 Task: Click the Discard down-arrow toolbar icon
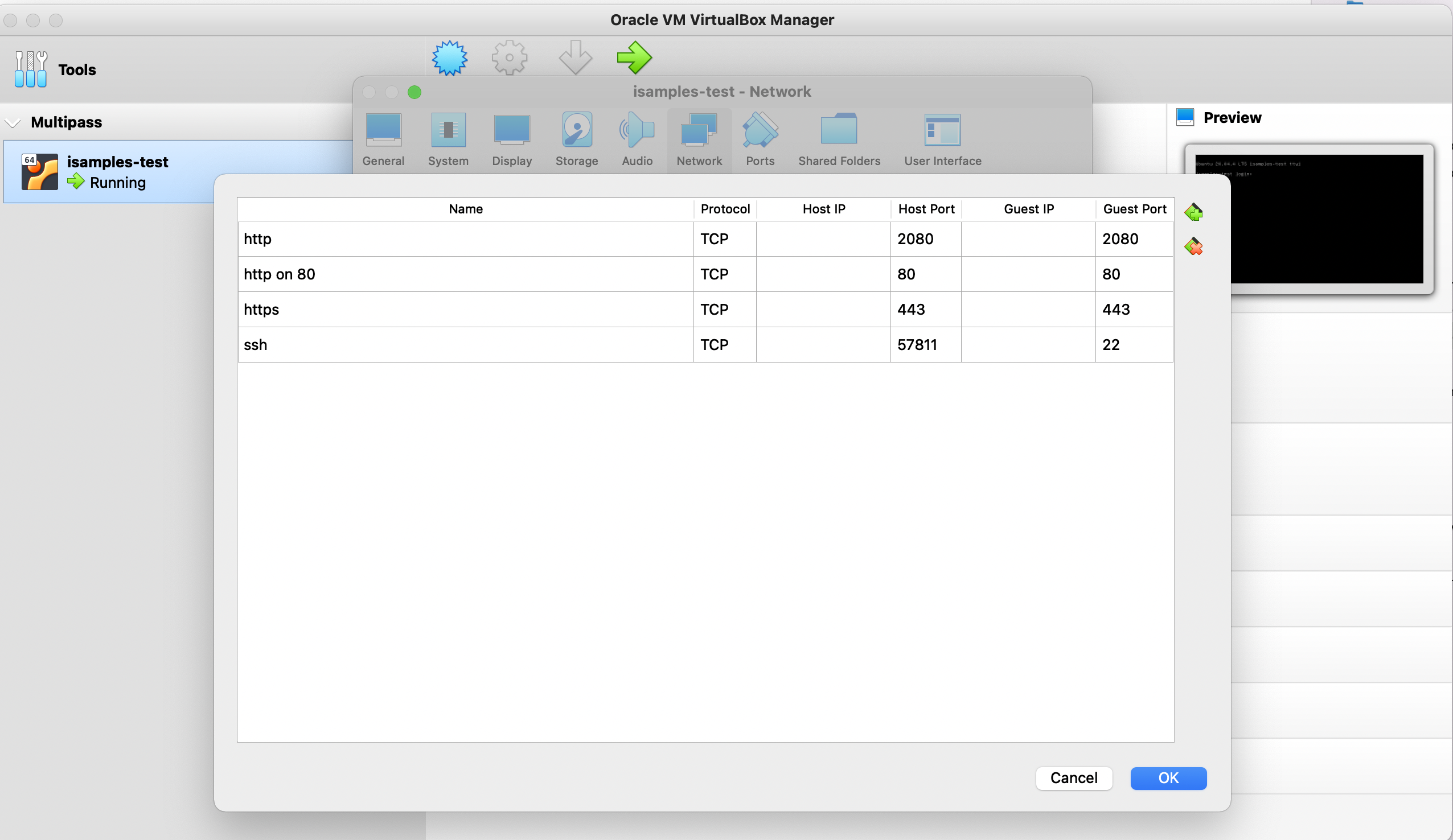[x=575, y=57]
